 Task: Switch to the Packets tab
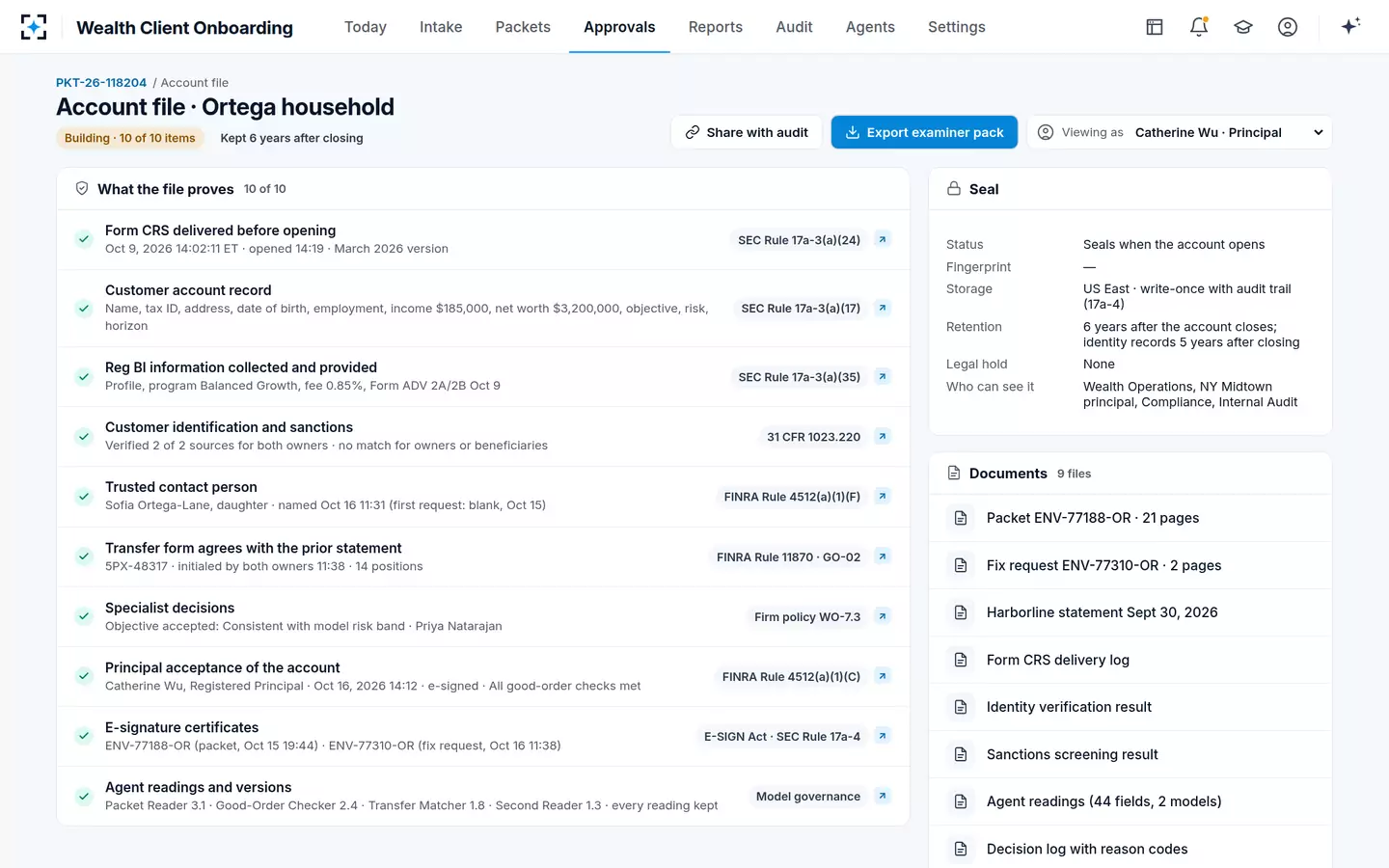tap(523, 27)
